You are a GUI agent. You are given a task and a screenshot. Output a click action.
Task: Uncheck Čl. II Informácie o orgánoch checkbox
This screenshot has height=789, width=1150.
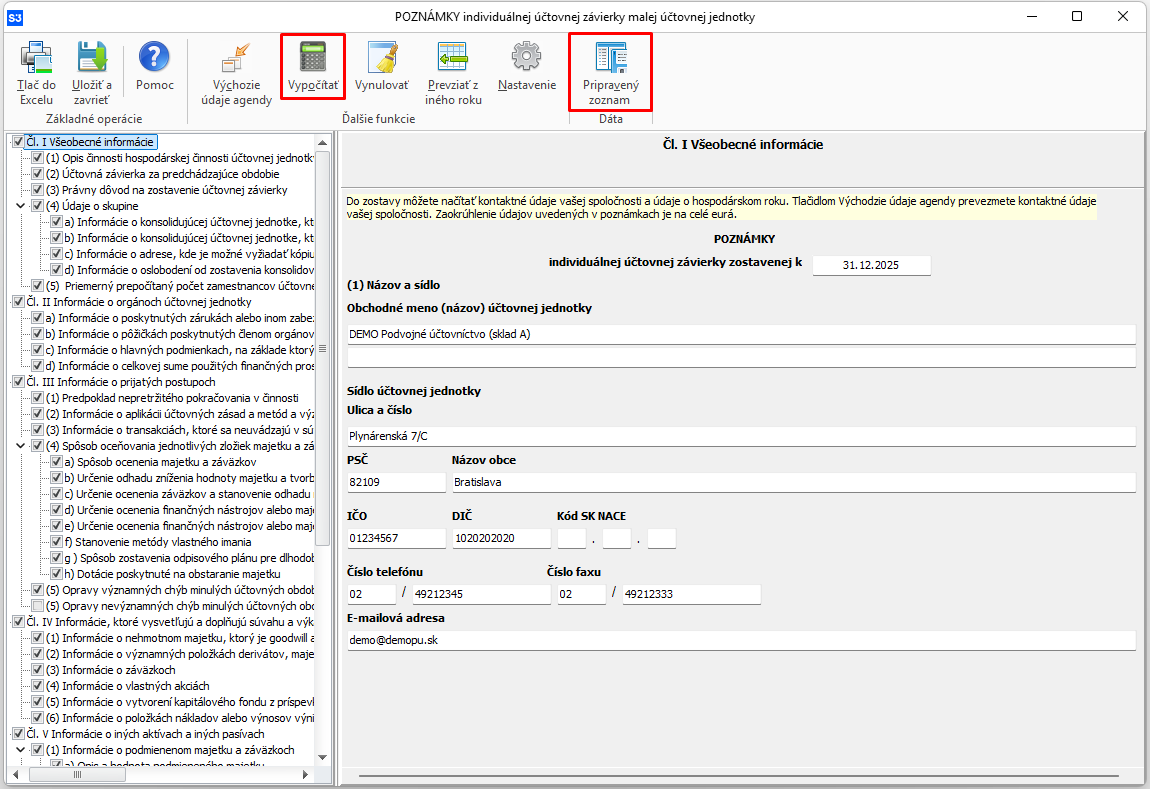18,302
